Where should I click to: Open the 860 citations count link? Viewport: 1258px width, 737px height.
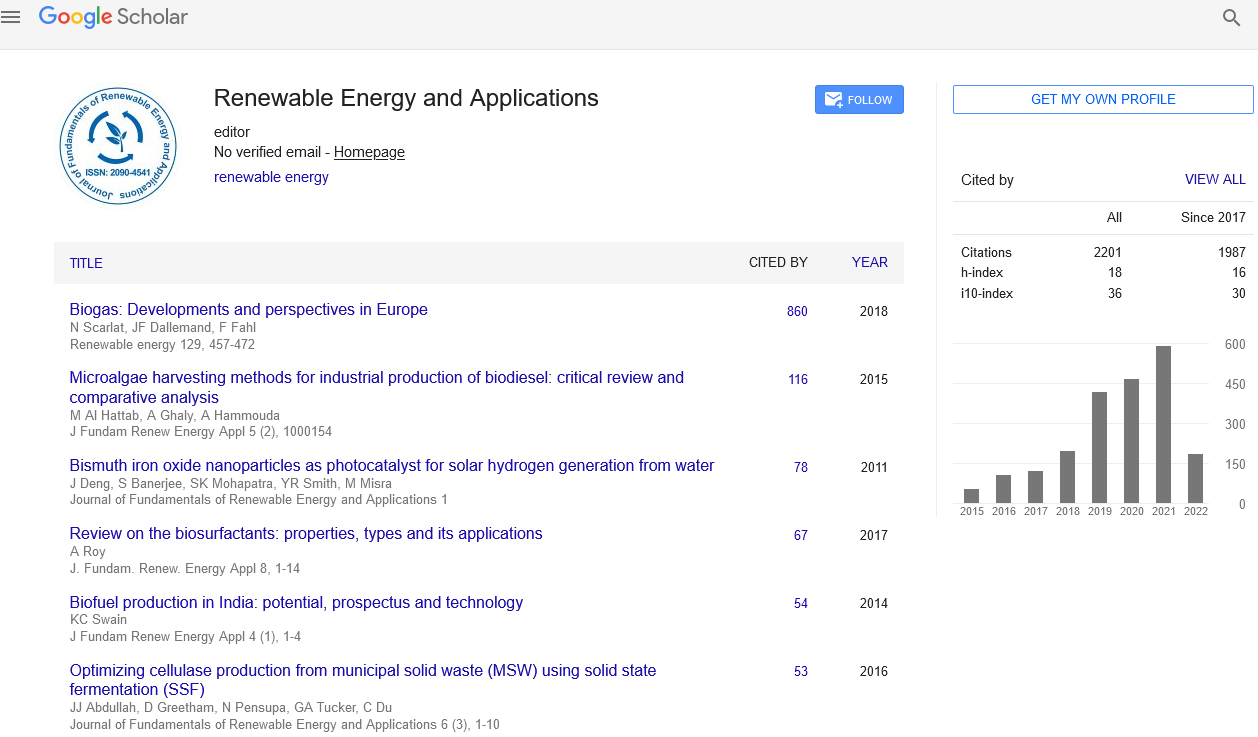point(797,311)
